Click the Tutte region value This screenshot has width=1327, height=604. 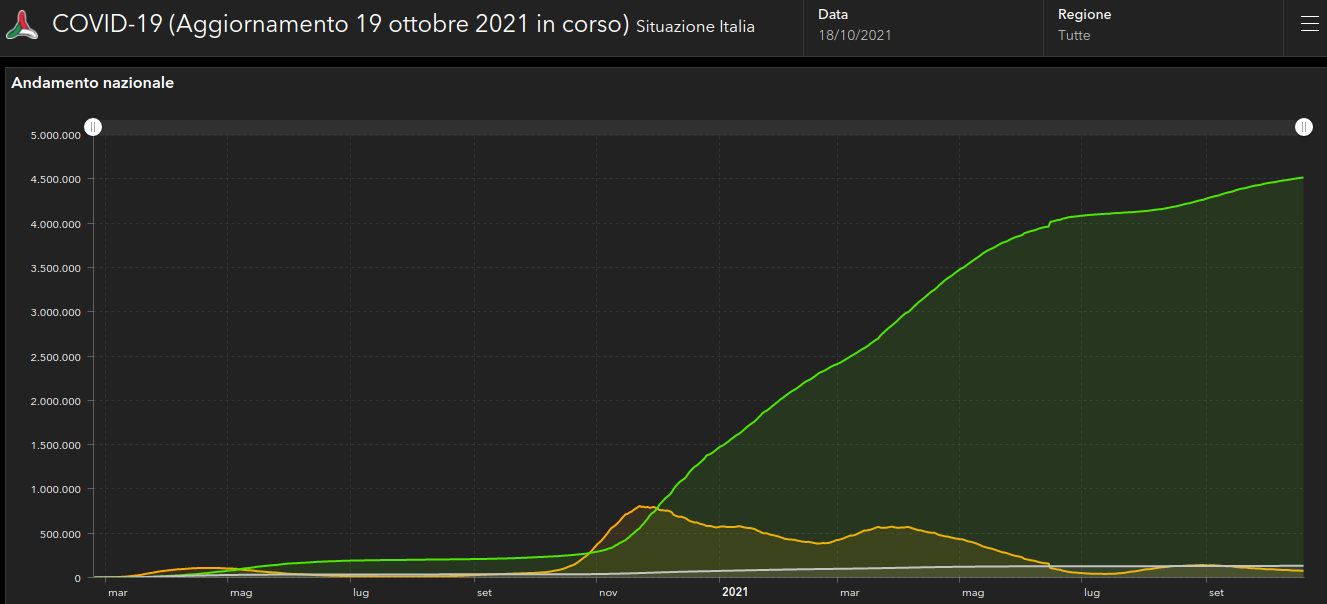tap(1074, 36)
